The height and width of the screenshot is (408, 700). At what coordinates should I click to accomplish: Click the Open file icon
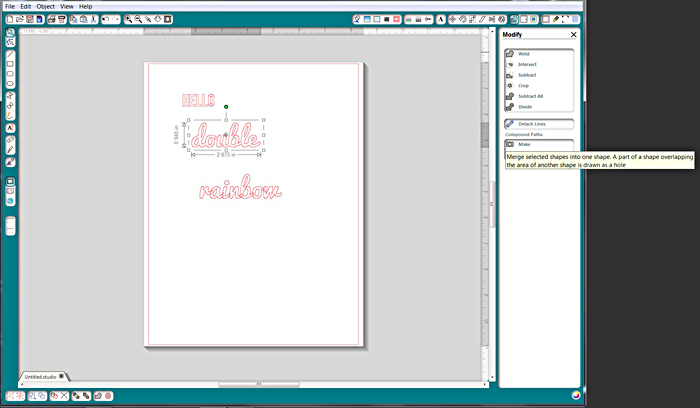pos(20,19)
